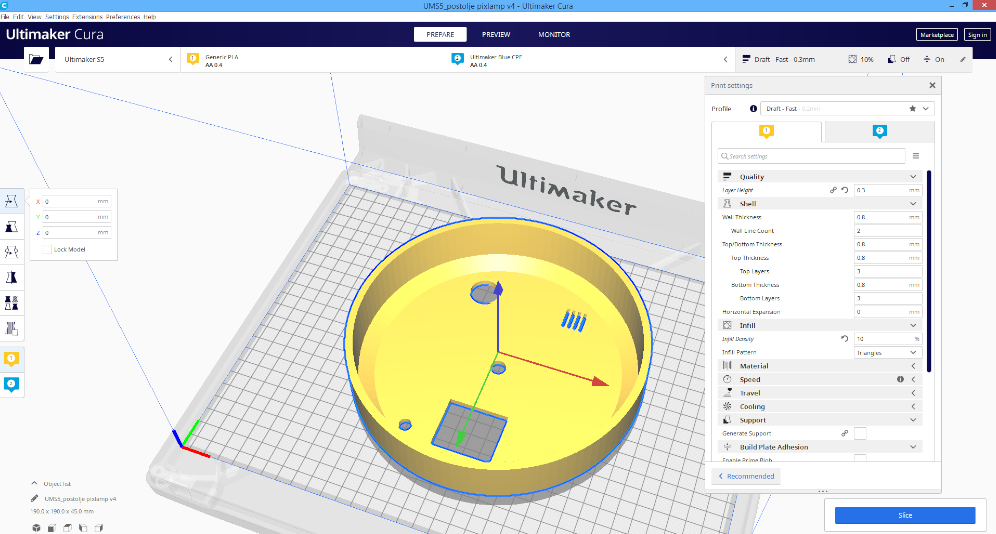This screenshot has height=534, width=996.
Task: Open the Infill Pattern dropdown
Action: coord(887,352)
